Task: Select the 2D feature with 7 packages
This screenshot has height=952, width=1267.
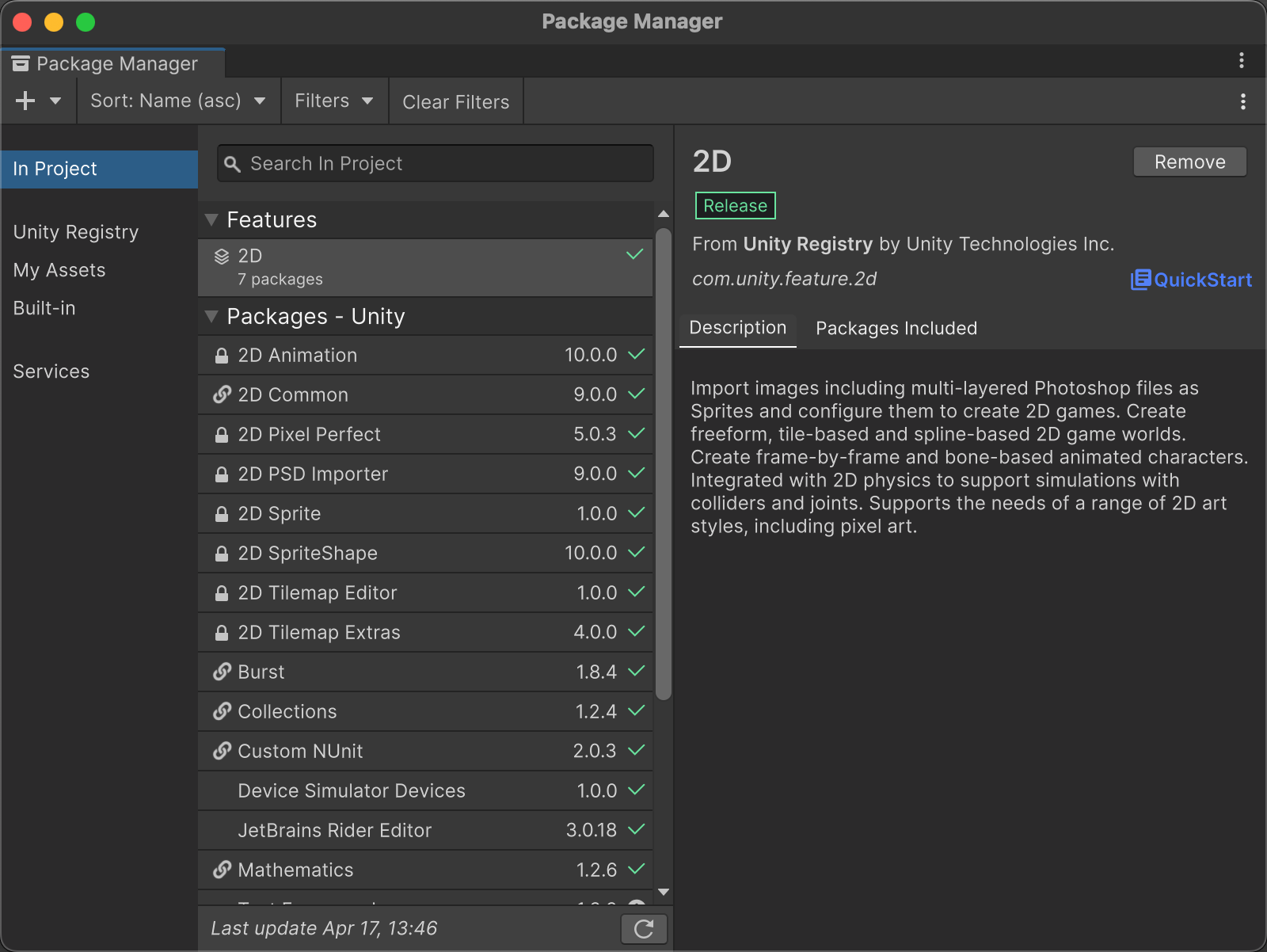Action: [x=425, y=268]
